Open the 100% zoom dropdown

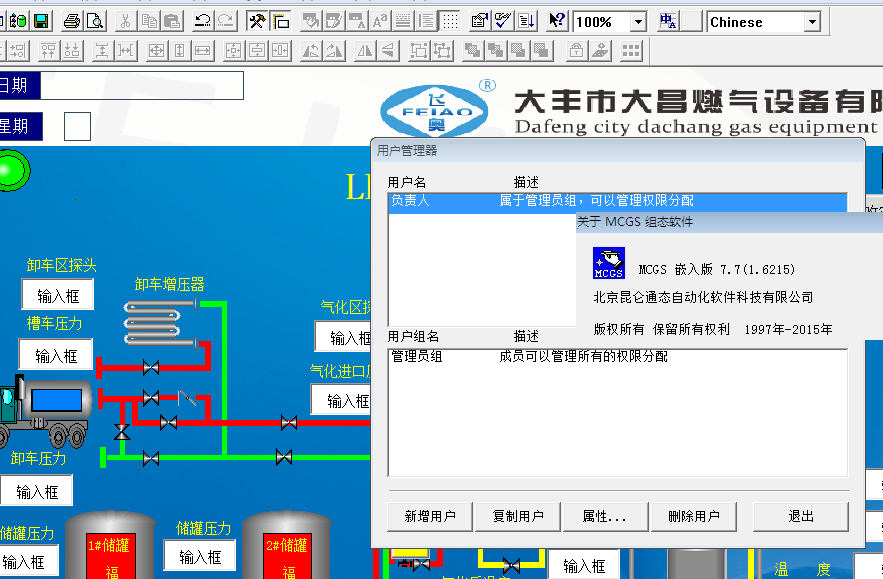click(x=638, y=22)
